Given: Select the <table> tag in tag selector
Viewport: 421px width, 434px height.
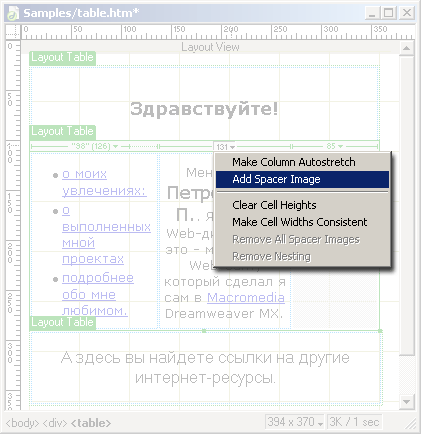Looking at the screenshot, I should (x=91, y=423).
